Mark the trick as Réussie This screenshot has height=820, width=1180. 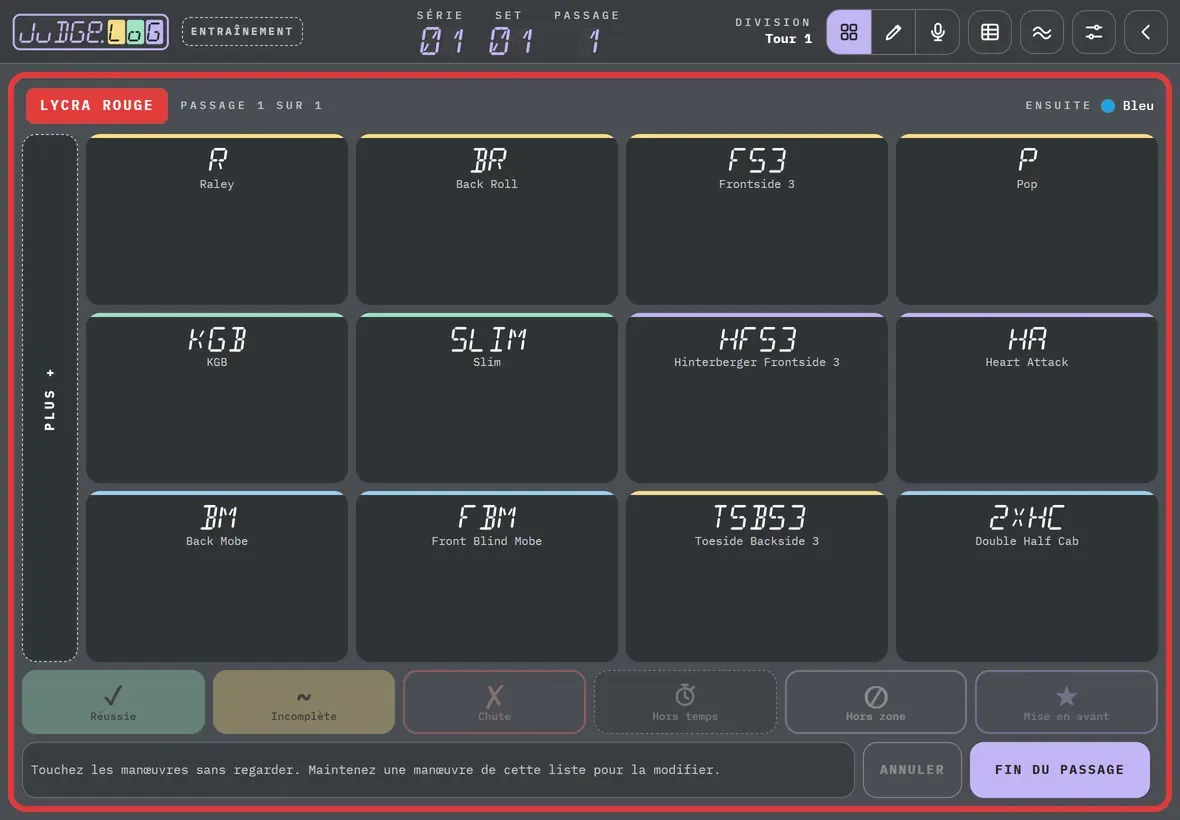(x=114, y=702)
